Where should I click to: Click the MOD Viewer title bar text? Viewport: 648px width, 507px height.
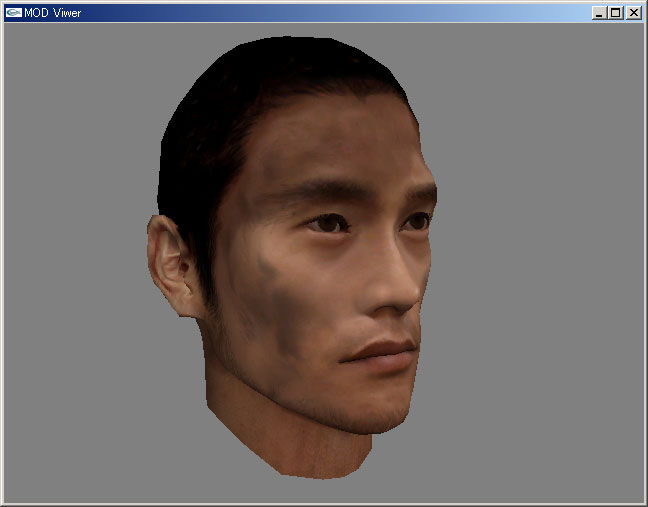tap(53, 13)
